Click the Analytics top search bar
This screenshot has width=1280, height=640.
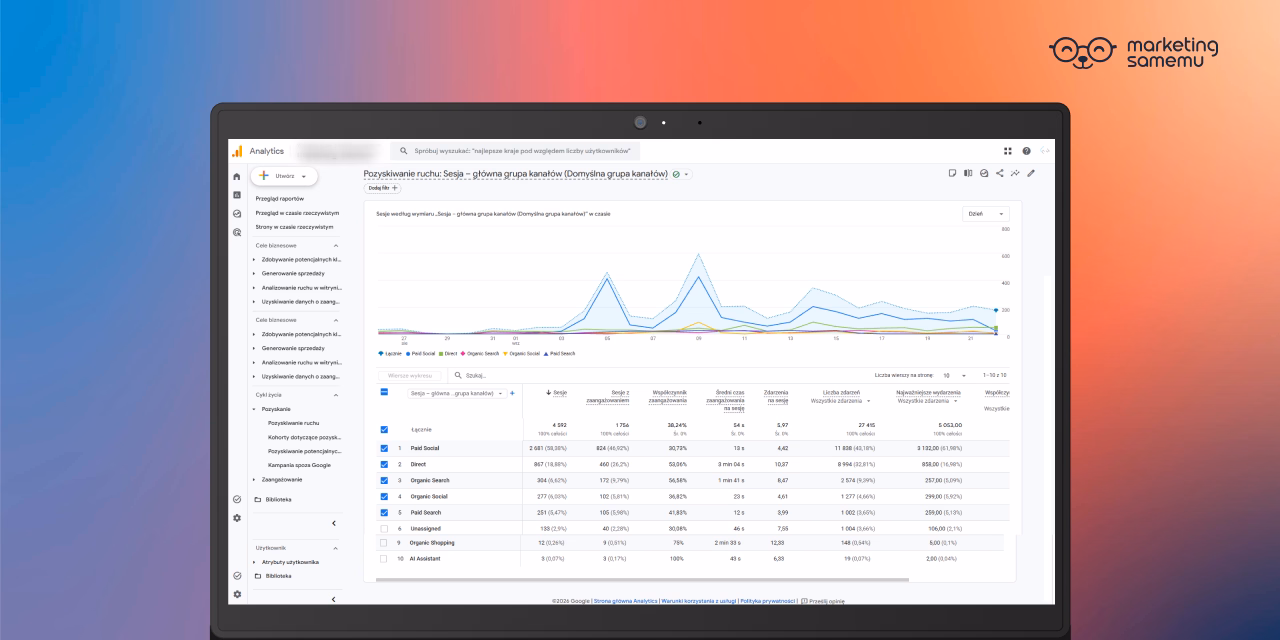[x=514, y=151]
